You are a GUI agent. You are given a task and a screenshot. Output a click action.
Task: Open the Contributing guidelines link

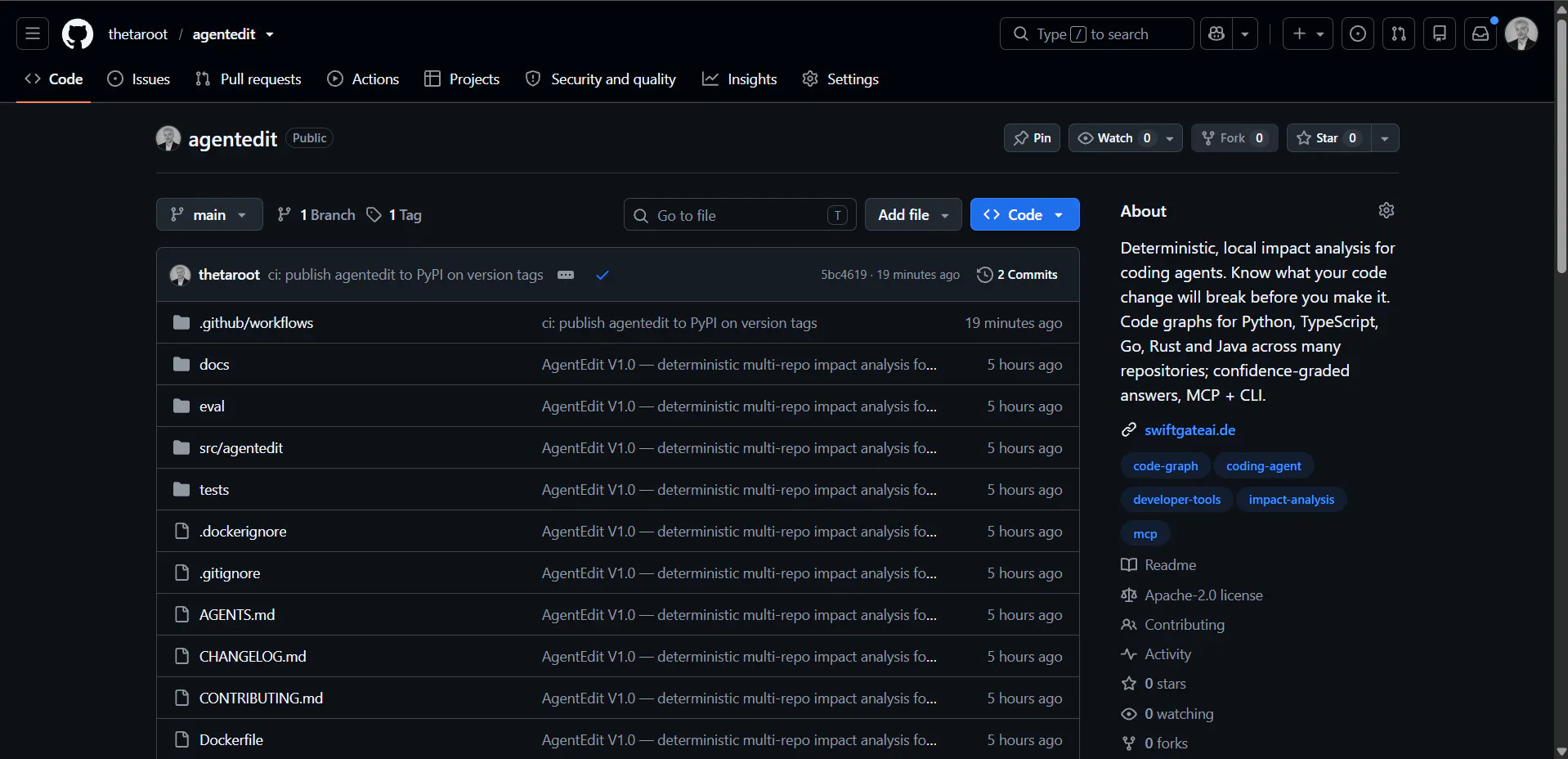(1185, 625)
